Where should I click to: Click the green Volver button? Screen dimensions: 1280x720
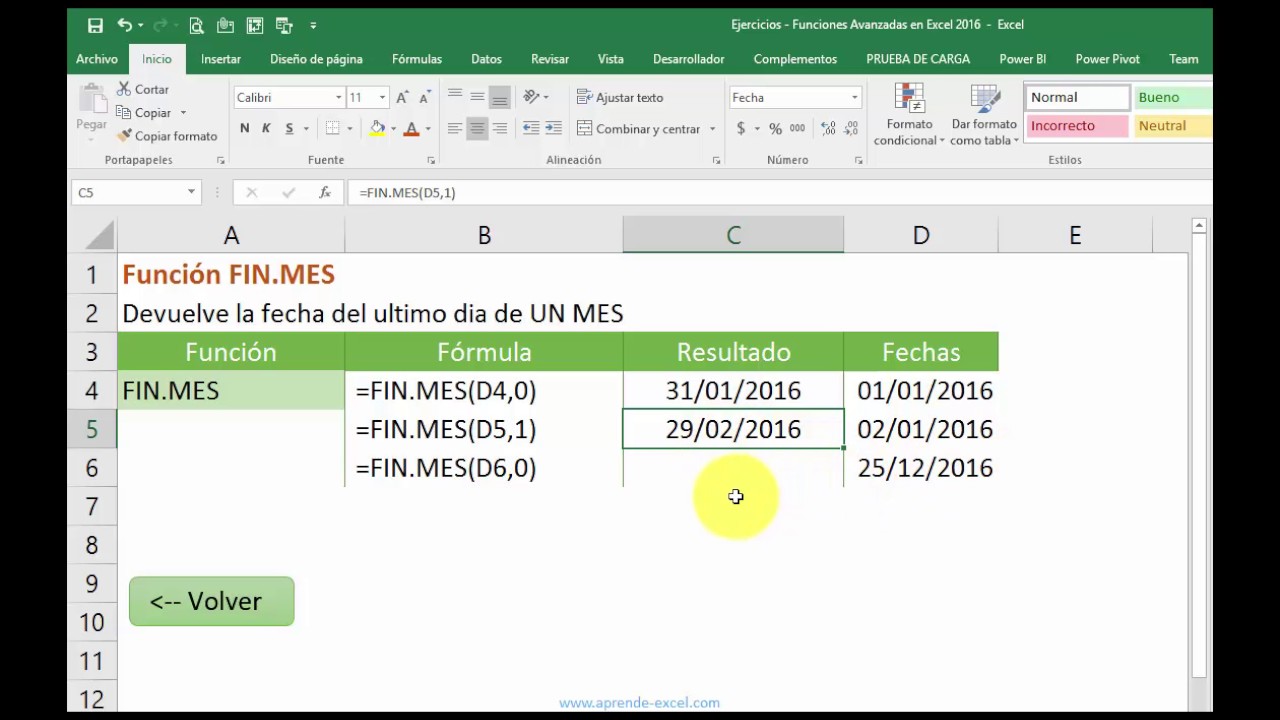tap(211, 601)
